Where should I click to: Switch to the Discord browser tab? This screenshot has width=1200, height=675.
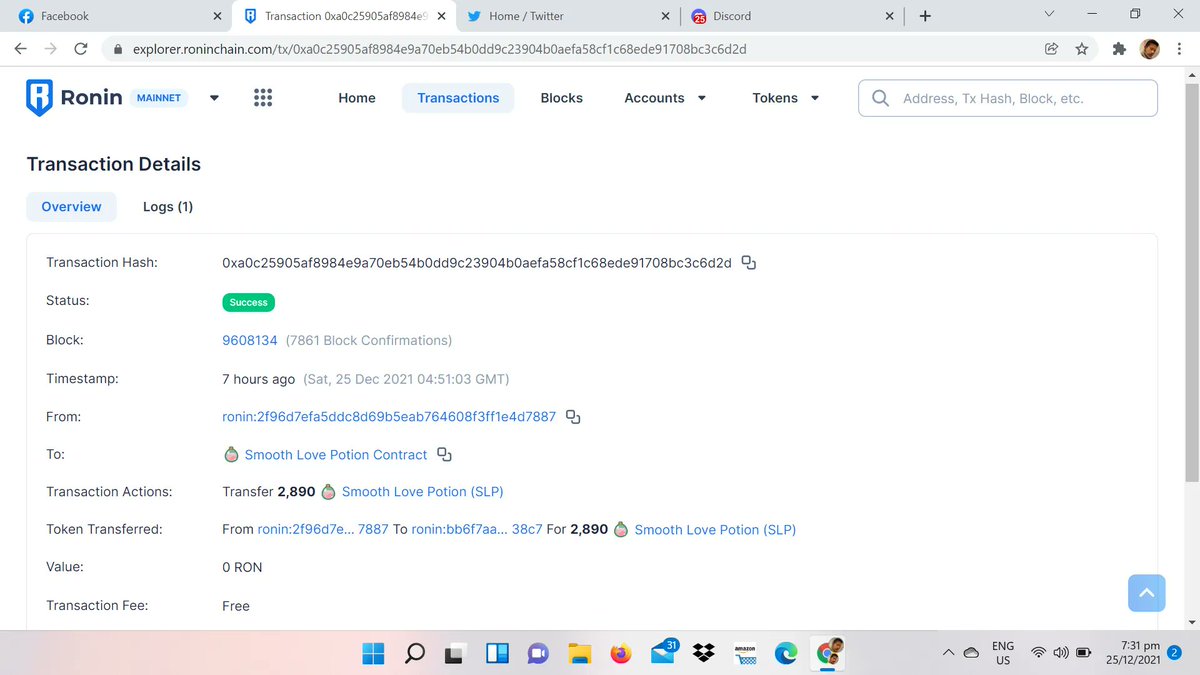click(x=793, y=16)
